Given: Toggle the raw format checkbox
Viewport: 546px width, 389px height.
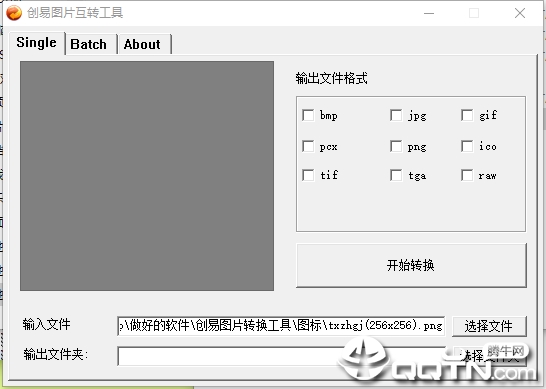Looking at the screenshot, I should (x=467, y=175).
